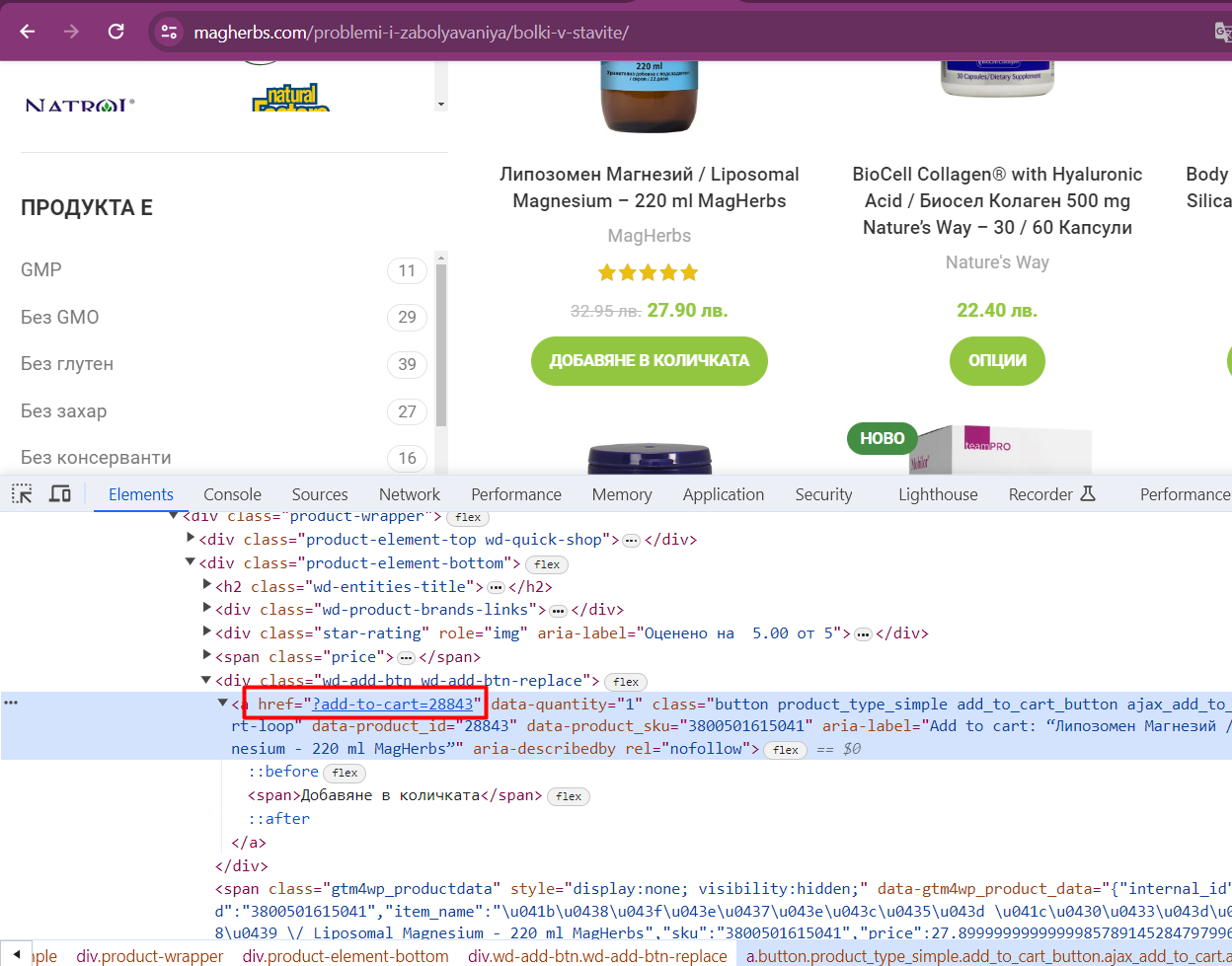Open BioCell Collagen product title link
This screenshot has height=966, width=1232.
997,200
